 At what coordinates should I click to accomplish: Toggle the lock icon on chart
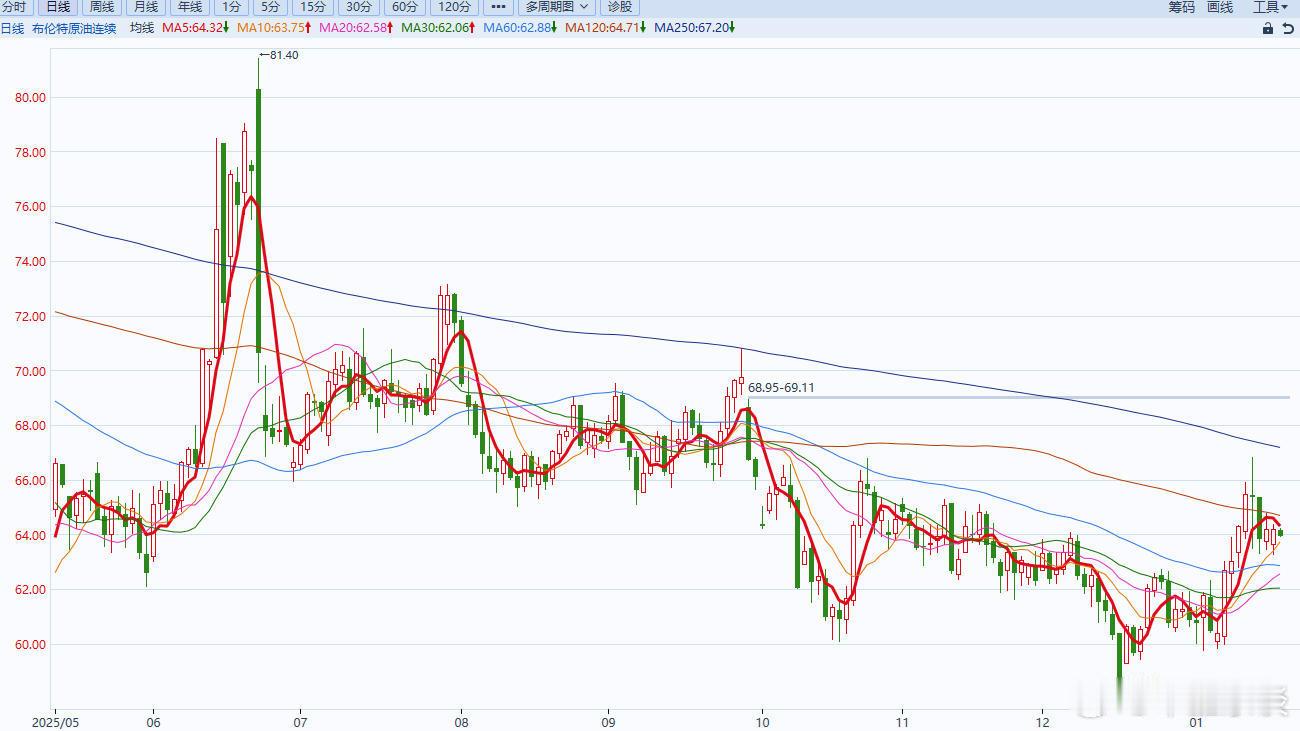pos(1268,28)
